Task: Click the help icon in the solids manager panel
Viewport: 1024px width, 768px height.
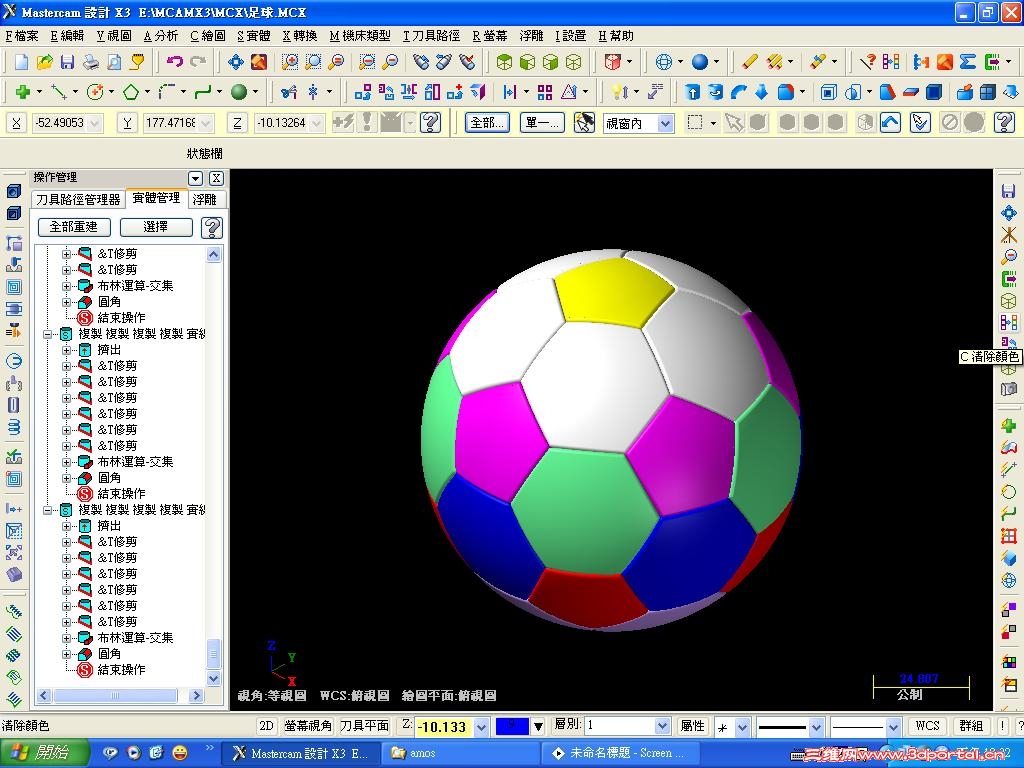Action: 212,227
